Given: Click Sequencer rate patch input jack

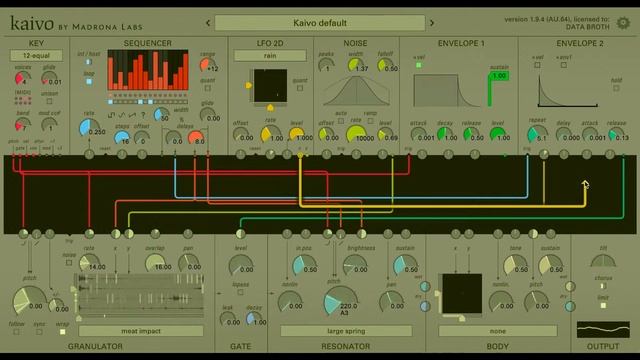Looking at the screenshot, I should [89, 154].
